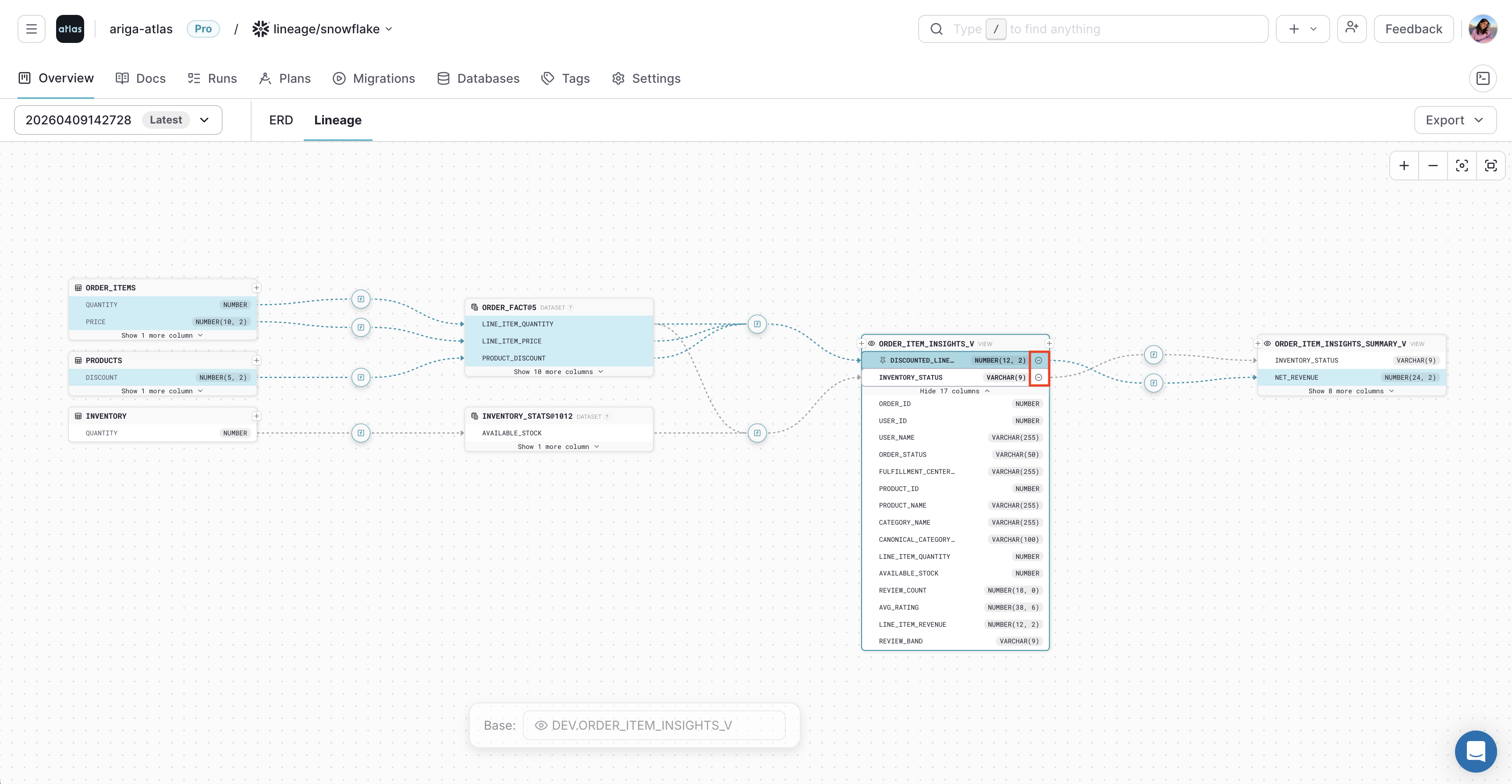Open the invite user icon in the top bar
1512x784 pixels.
coord(1351,28)
